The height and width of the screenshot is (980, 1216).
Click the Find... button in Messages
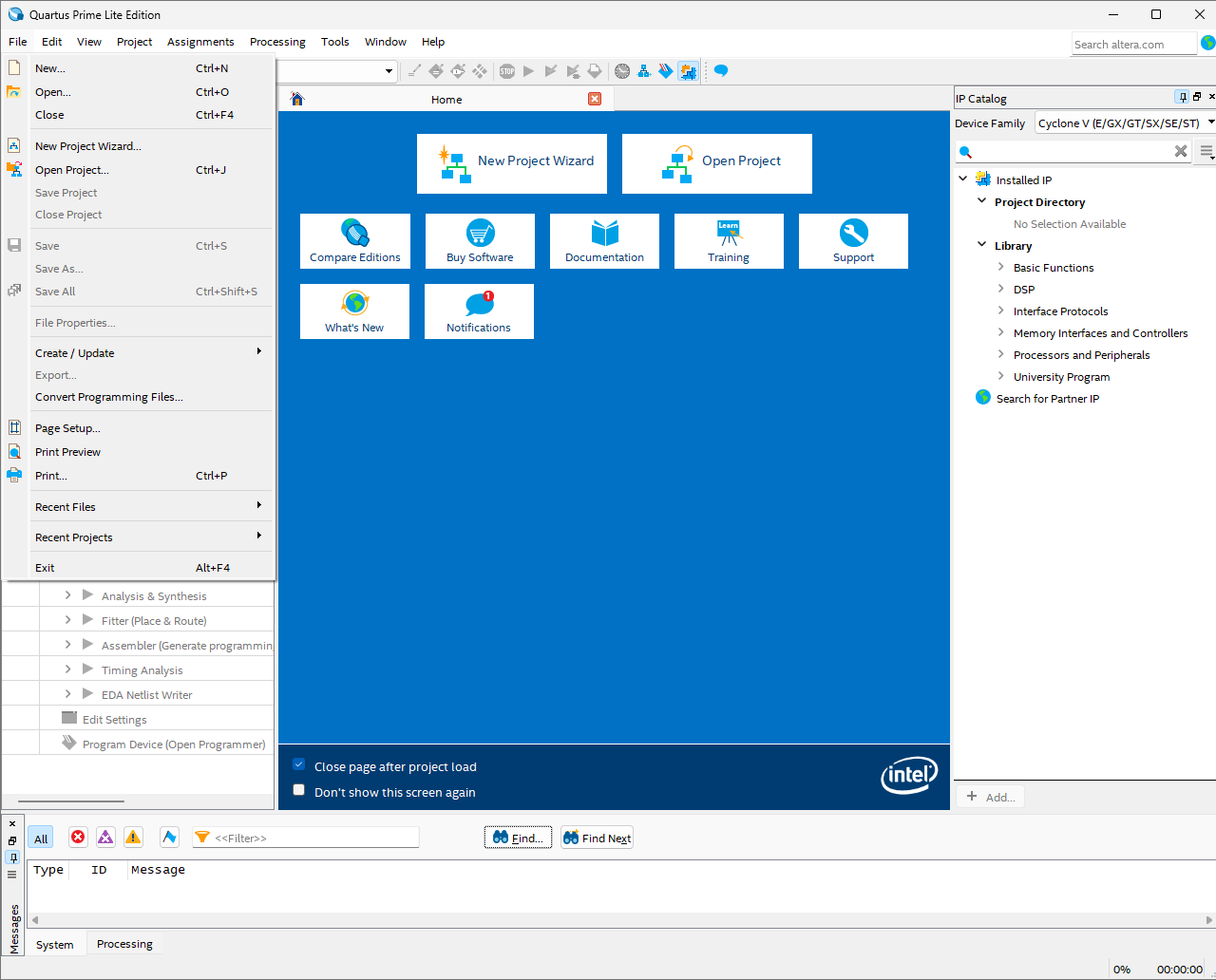(x=518, y=838)
